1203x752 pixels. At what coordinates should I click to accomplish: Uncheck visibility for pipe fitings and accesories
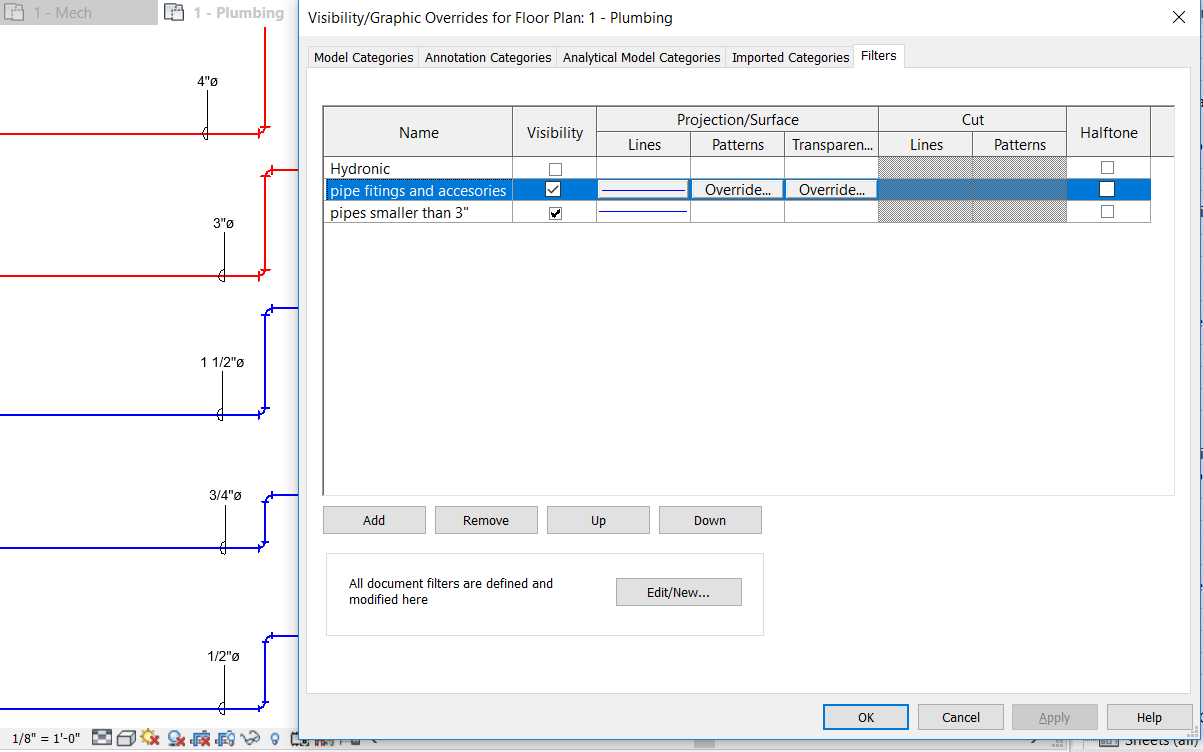point(553,190)
